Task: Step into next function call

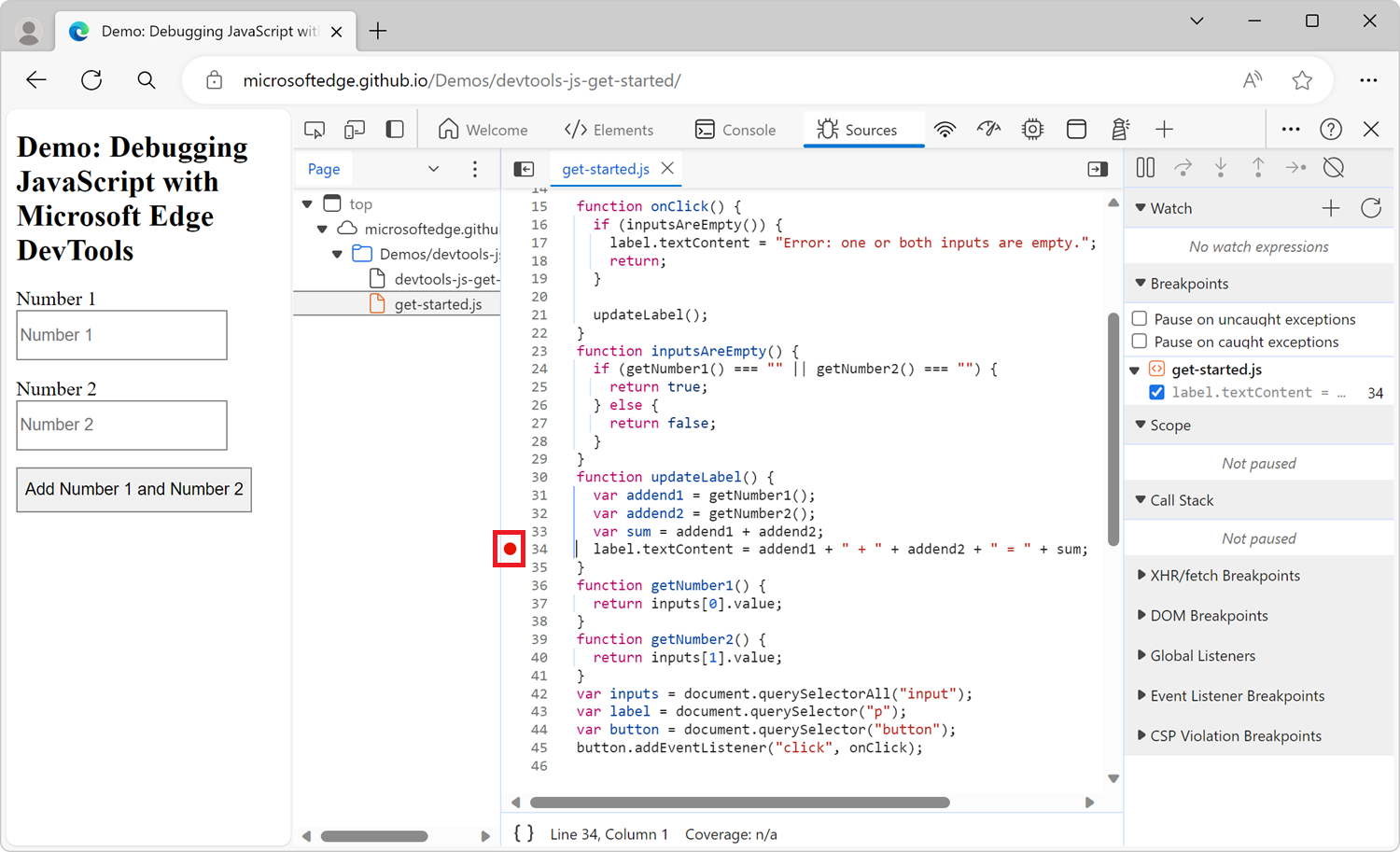Action: click(x=1221, y=167)
